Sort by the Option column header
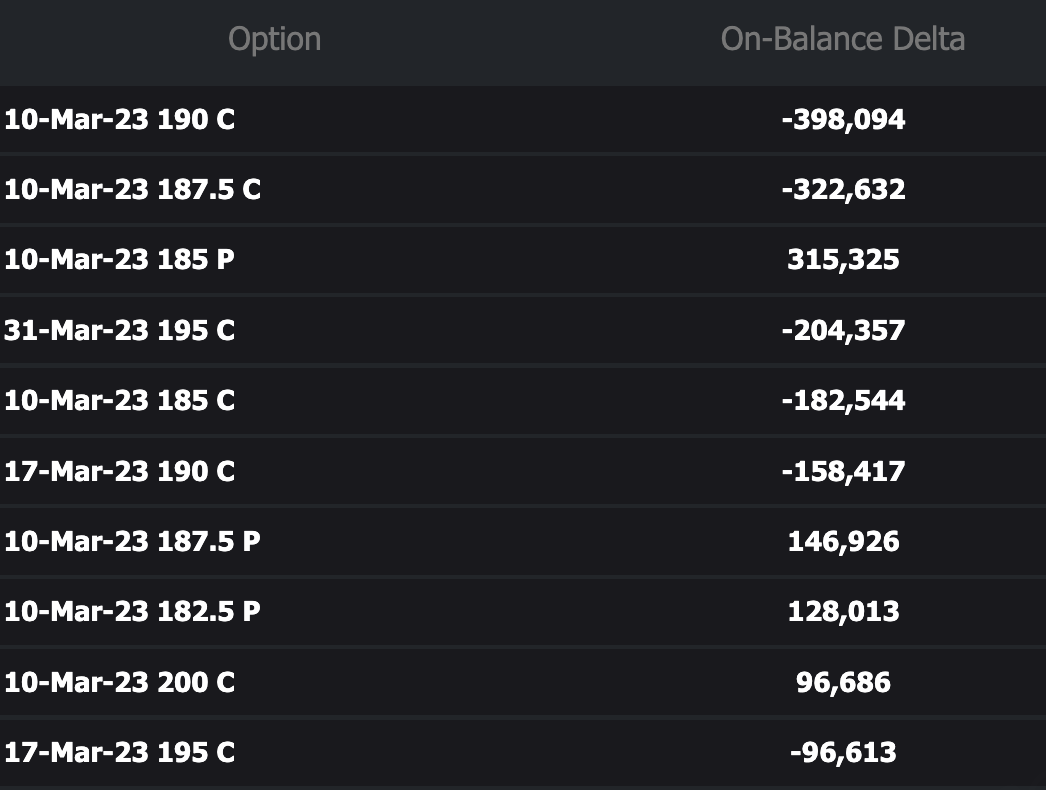This screenshot has height=790, width=1046. 274,40
